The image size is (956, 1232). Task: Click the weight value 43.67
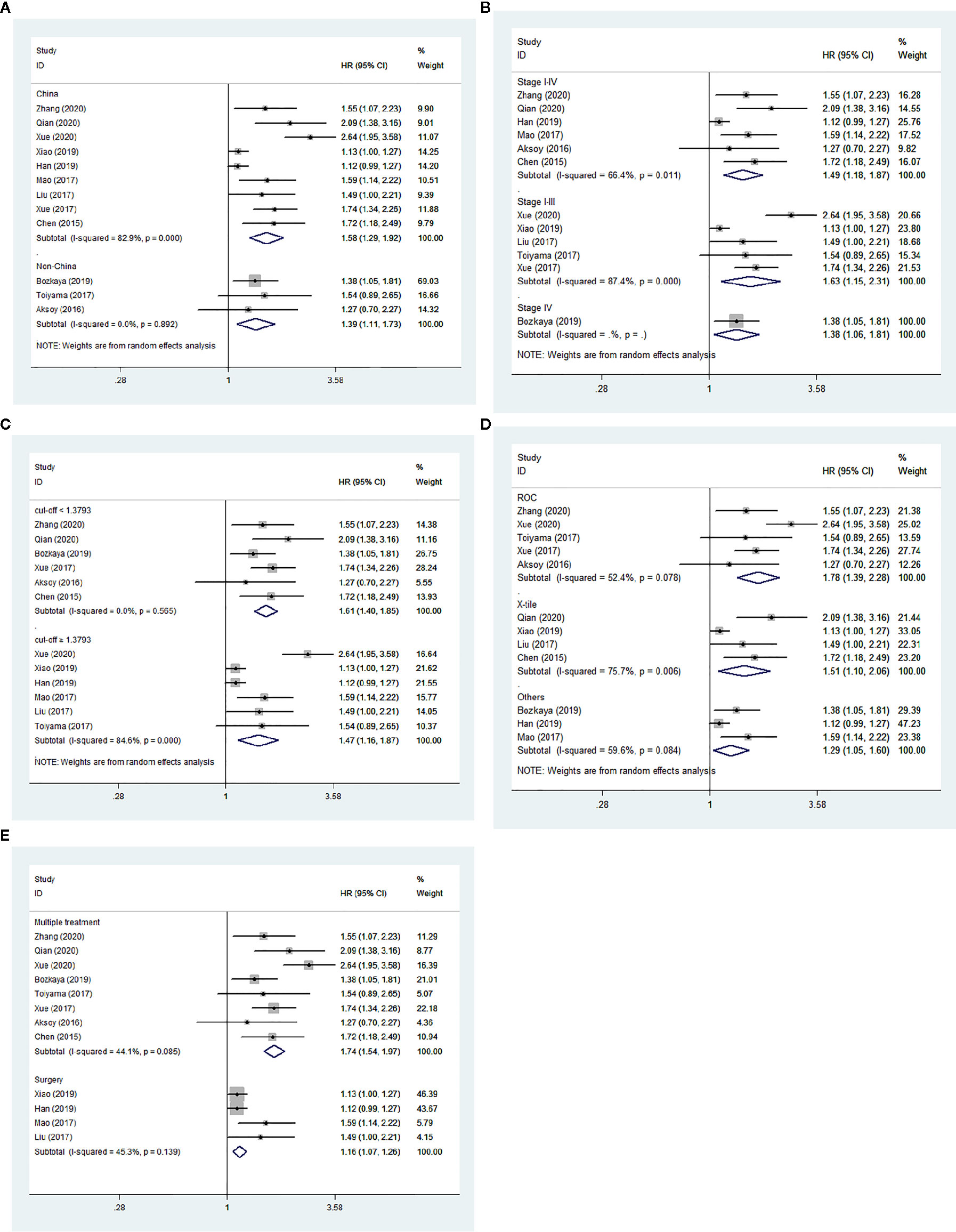[x=427, y=1109]
